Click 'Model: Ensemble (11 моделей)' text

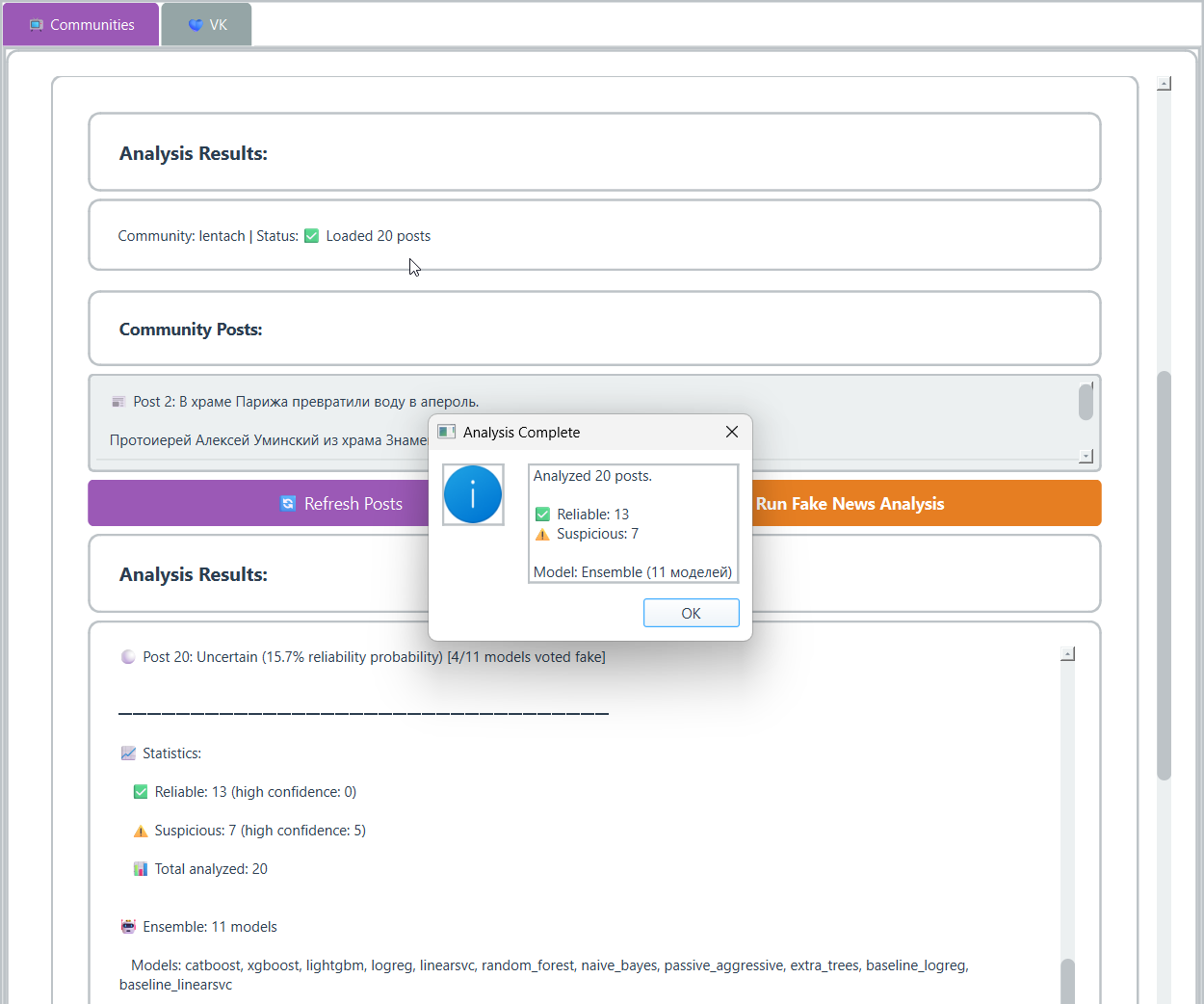(x=633, y=572)
